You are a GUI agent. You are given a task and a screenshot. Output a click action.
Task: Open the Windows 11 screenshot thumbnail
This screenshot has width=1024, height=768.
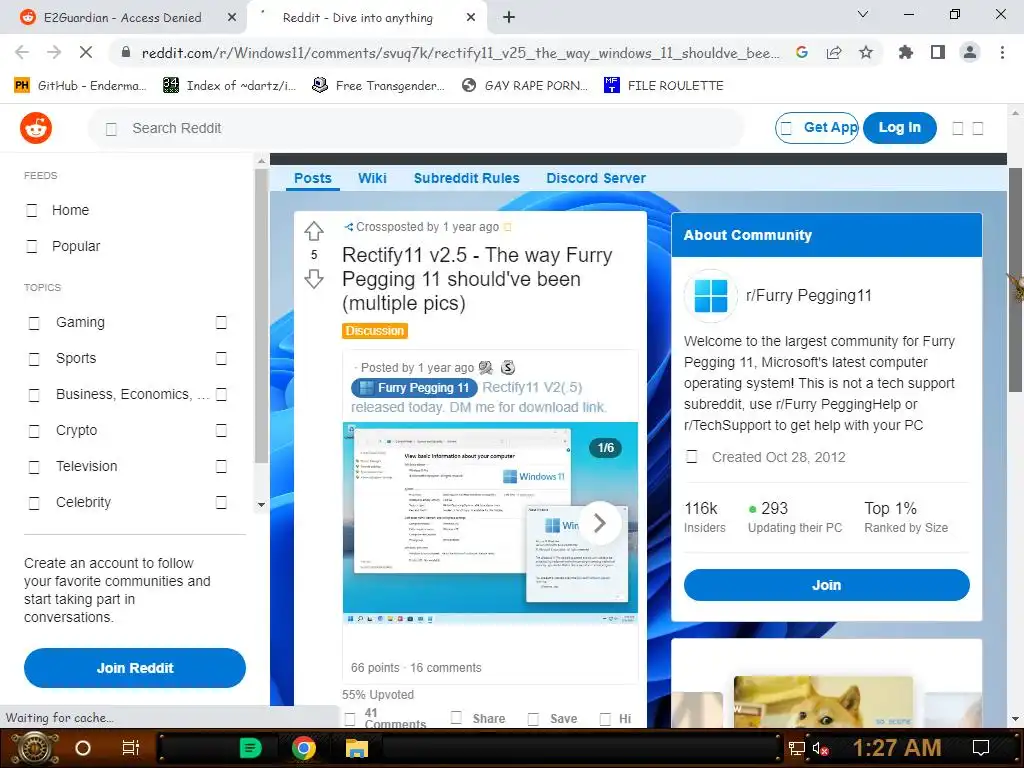[x=490, y=522]
